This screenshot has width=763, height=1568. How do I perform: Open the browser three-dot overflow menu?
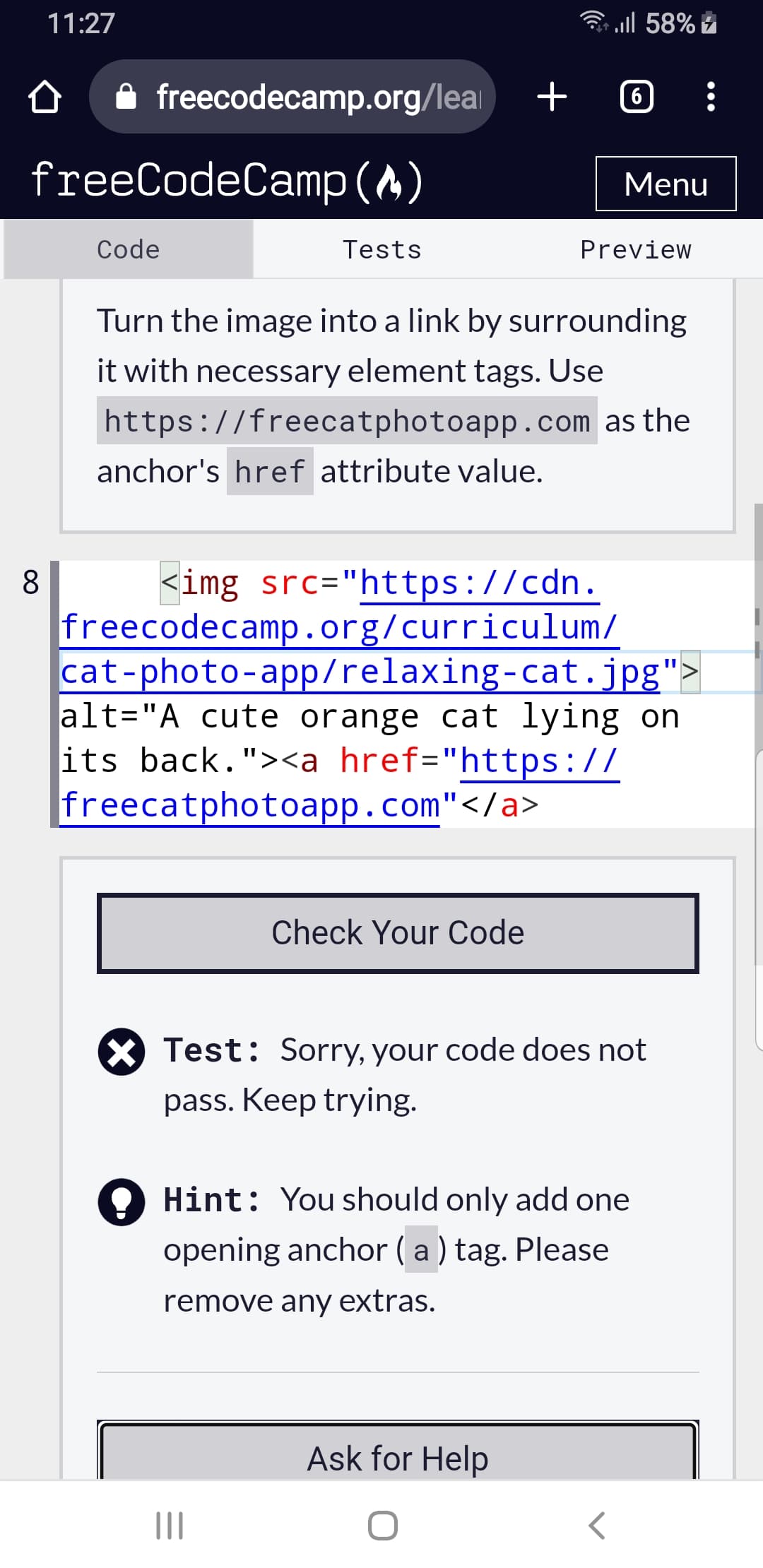[x=711, y=97]
